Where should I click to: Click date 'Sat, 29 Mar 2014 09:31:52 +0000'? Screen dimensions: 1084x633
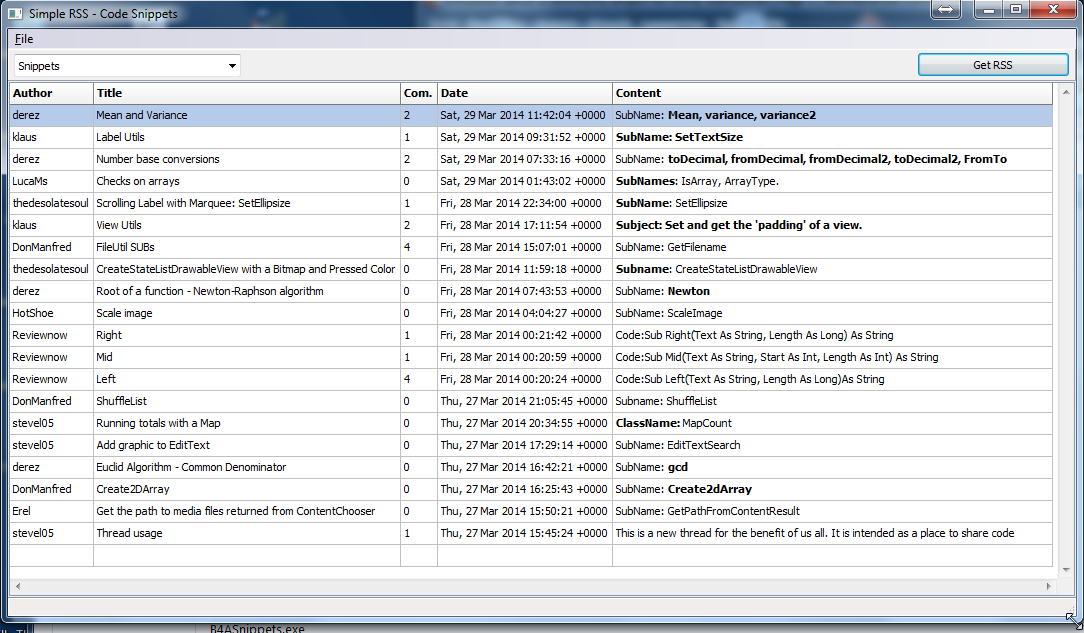(523, 138)
